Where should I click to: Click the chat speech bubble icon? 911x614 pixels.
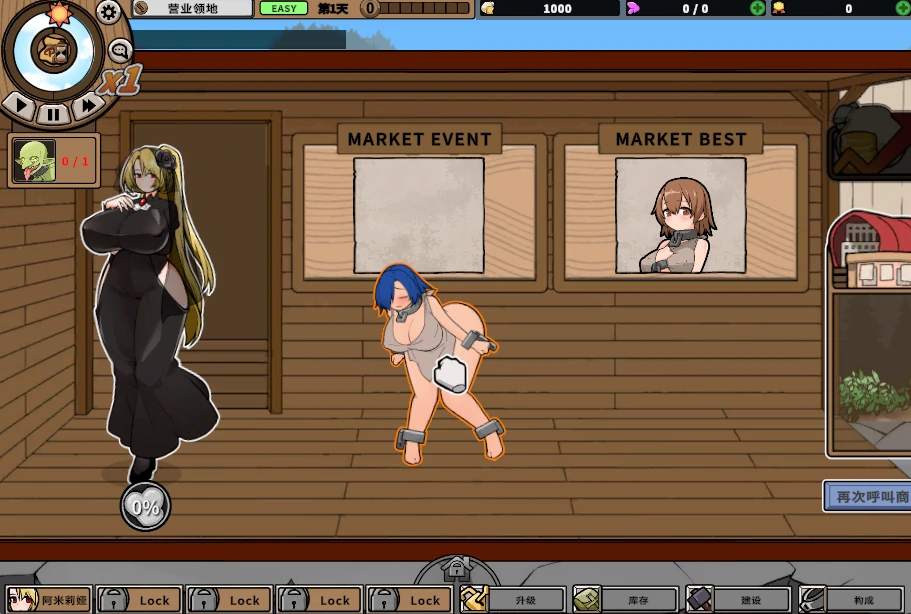click(120, 50)
